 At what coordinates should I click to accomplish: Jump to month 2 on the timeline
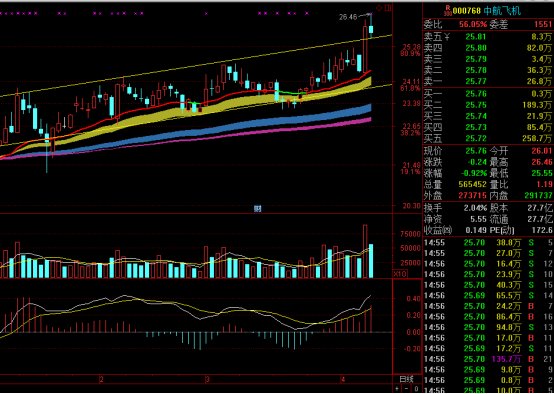tap(101, 380)
